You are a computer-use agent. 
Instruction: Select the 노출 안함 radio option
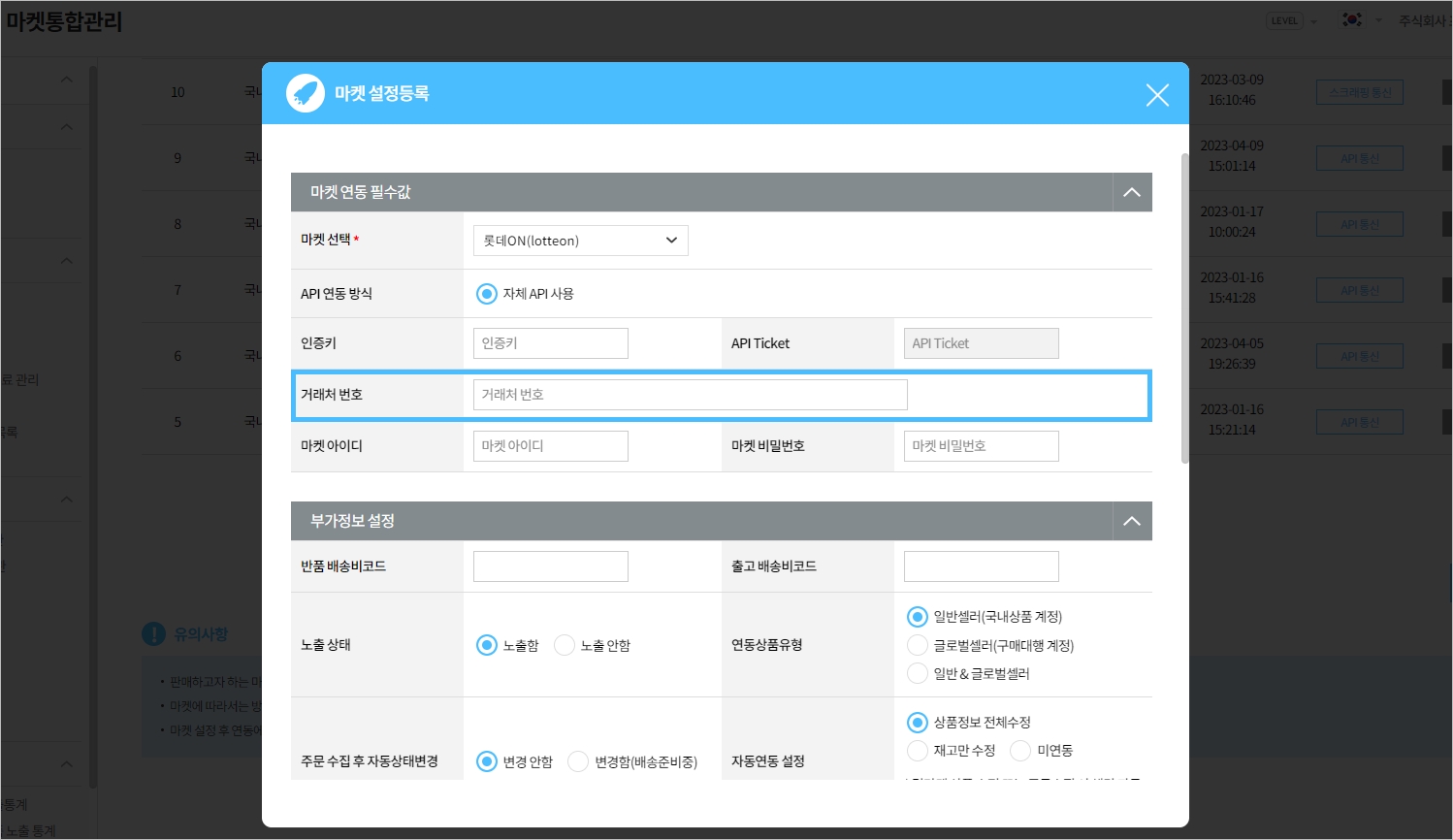coord(565,646)
